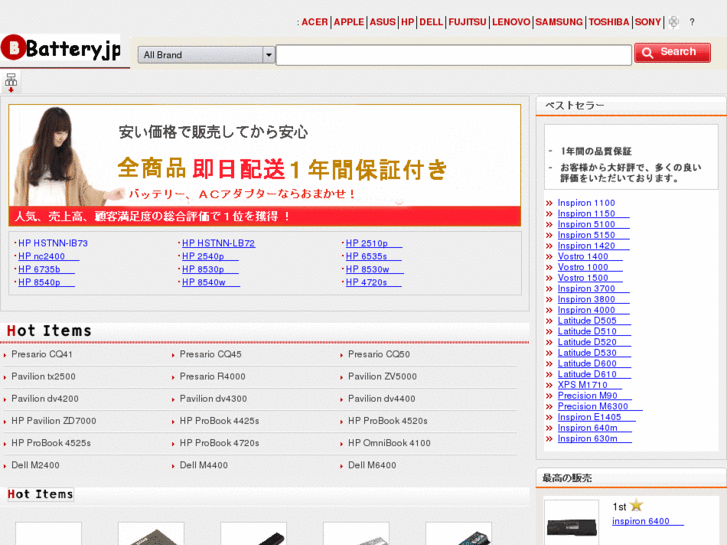This screenshot has height=545, width=727.
Task: Click the gold star beside 1st
Action: tap(636, 506)
